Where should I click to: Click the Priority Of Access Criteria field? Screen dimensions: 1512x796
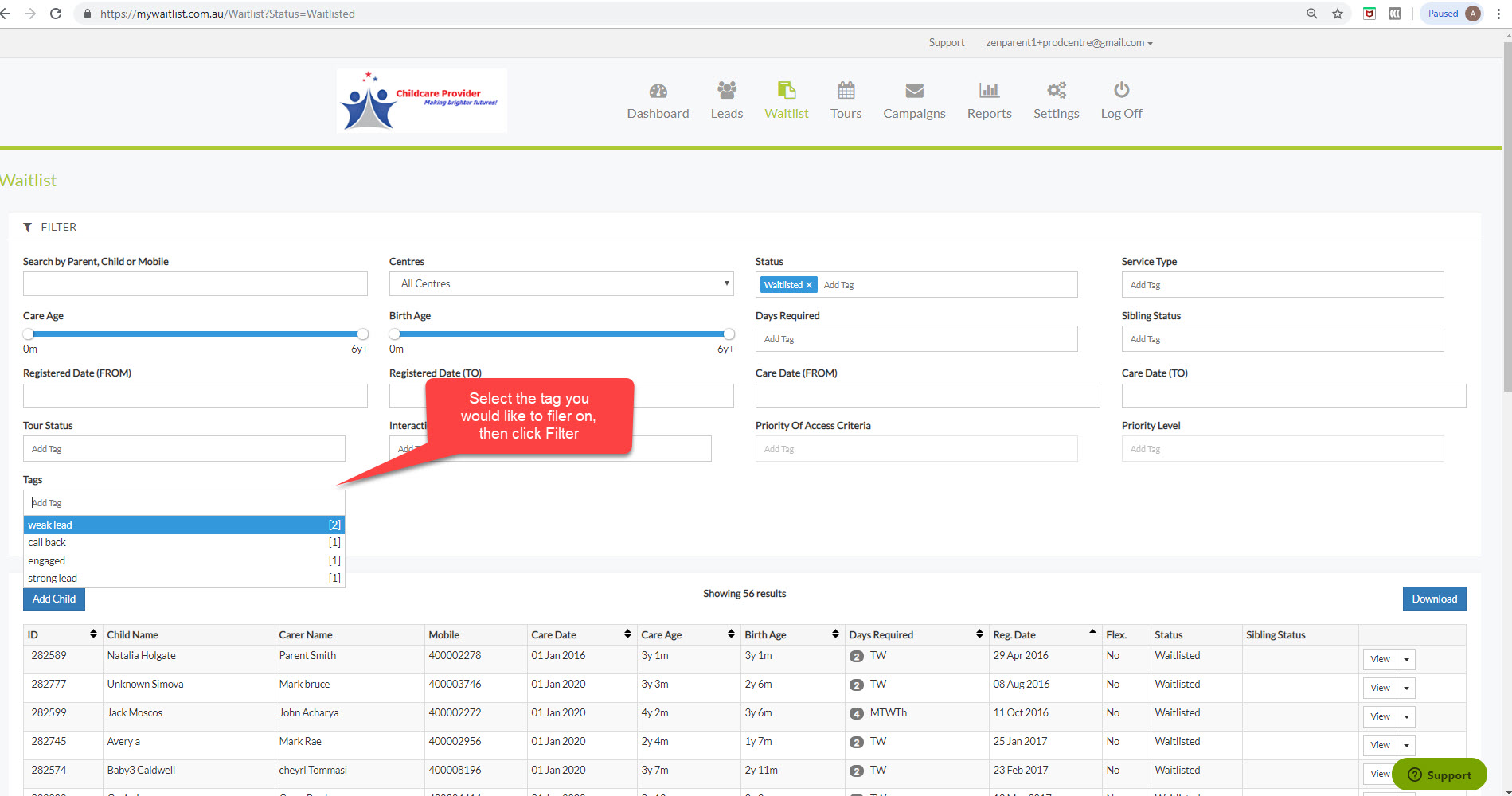(x=916, y=449)
